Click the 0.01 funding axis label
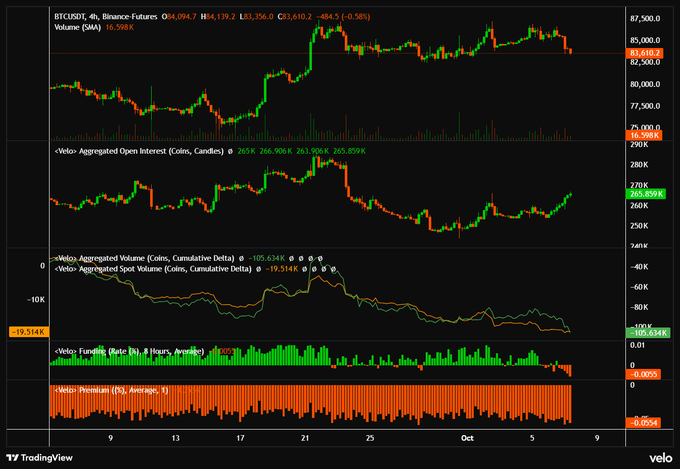Image resolution: width=680 pixels, height=469 pixels. point(637,345)
